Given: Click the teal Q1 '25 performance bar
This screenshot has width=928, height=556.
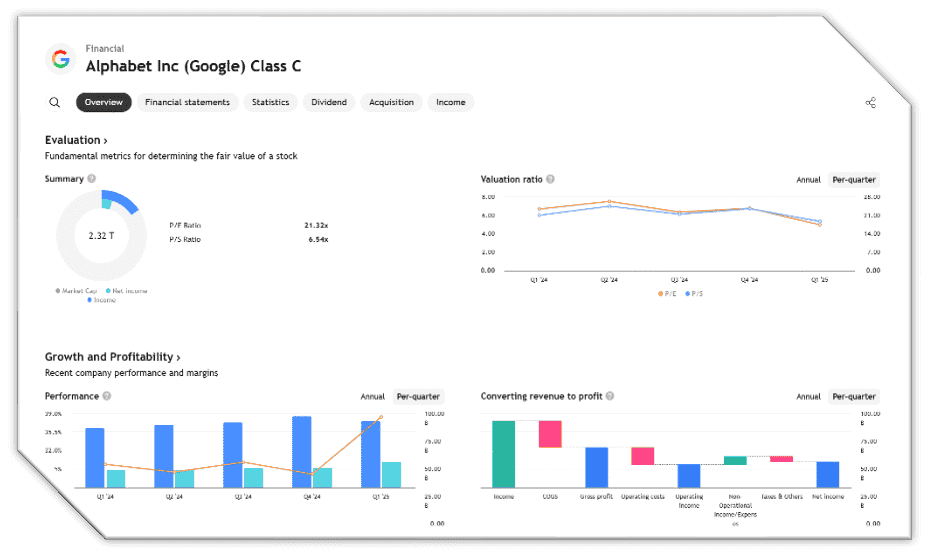Looking at the screenshot, I should [391, 475].
